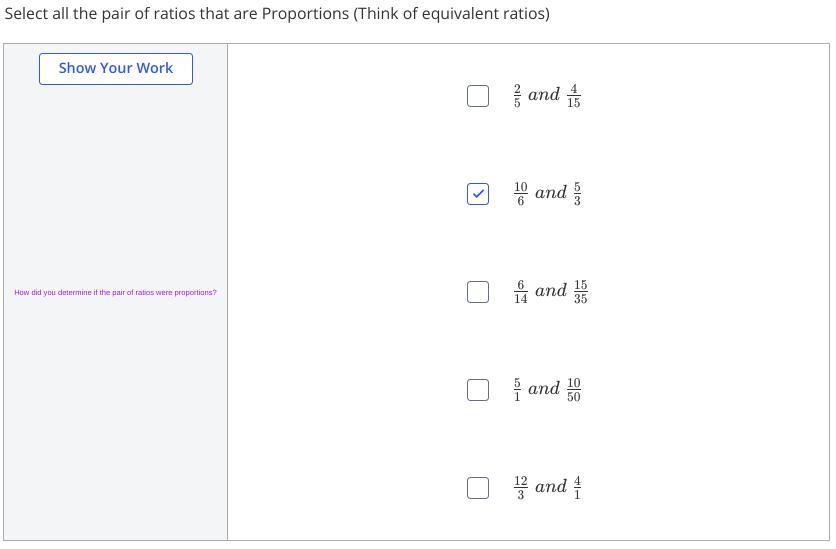Tick the 5/1 and 10/50 checkbox
836x549 pixels.
(478, 389)
